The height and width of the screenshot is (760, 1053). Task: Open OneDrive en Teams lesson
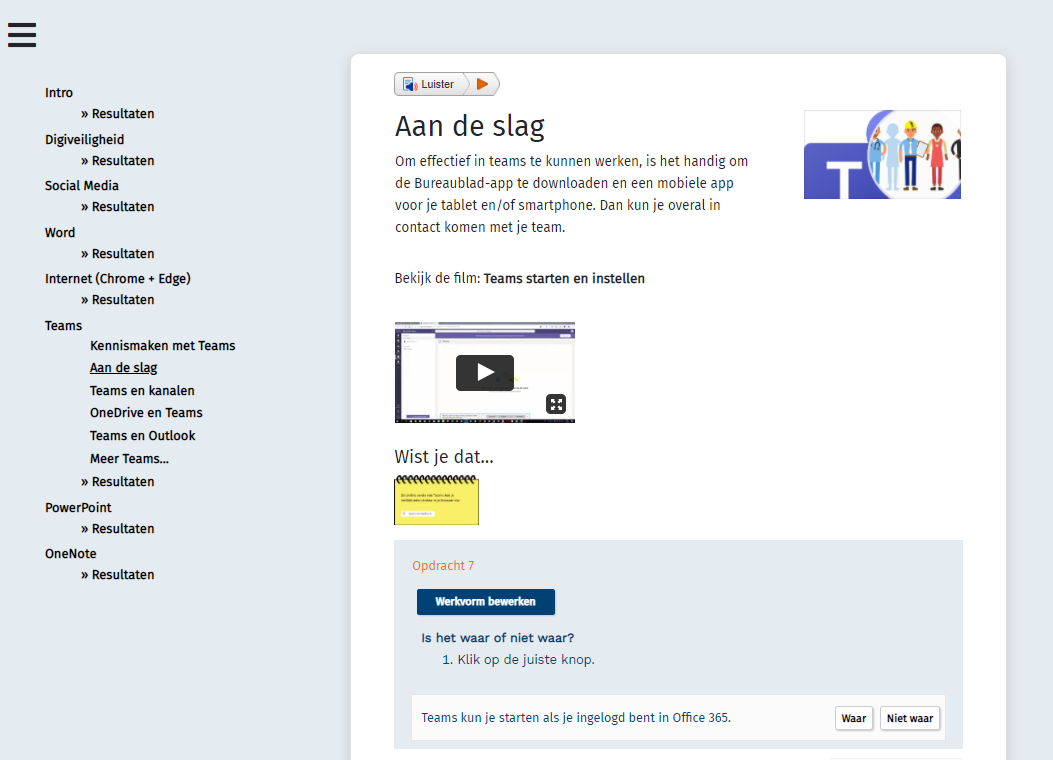click(146, 413)
